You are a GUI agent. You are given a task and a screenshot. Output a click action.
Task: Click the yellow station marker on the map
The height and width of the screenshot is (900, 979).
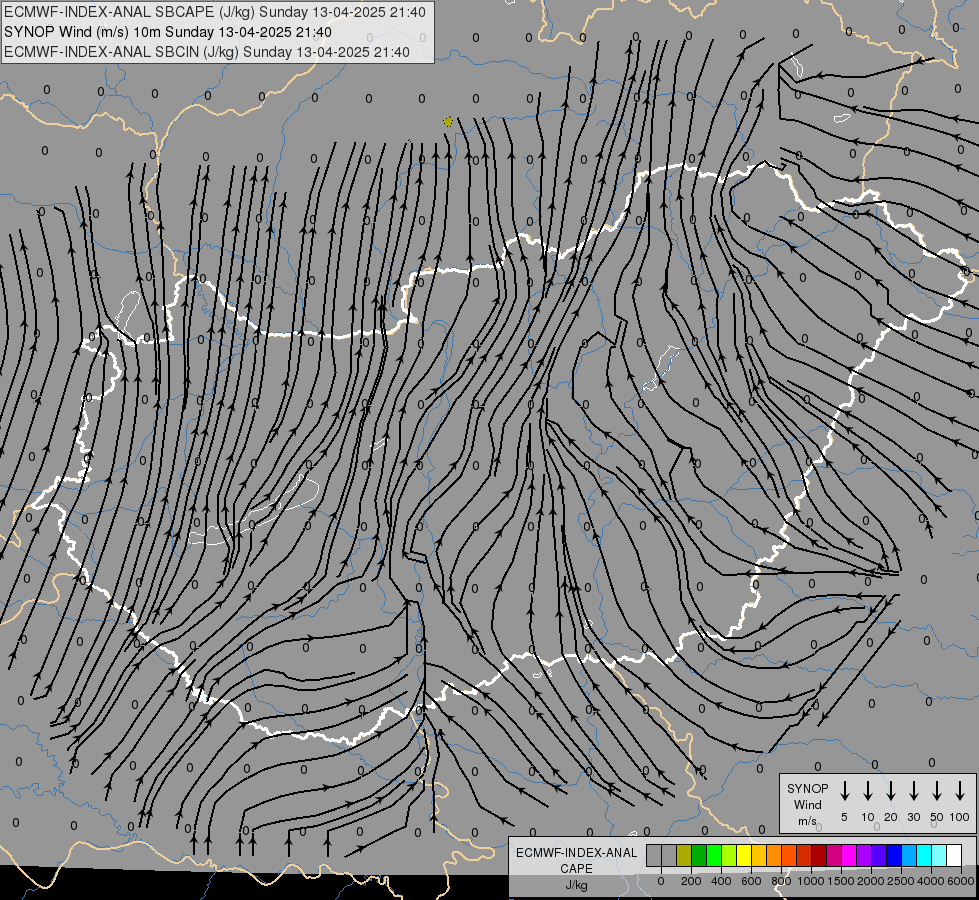pyautogui.click(x=448, y=122)
